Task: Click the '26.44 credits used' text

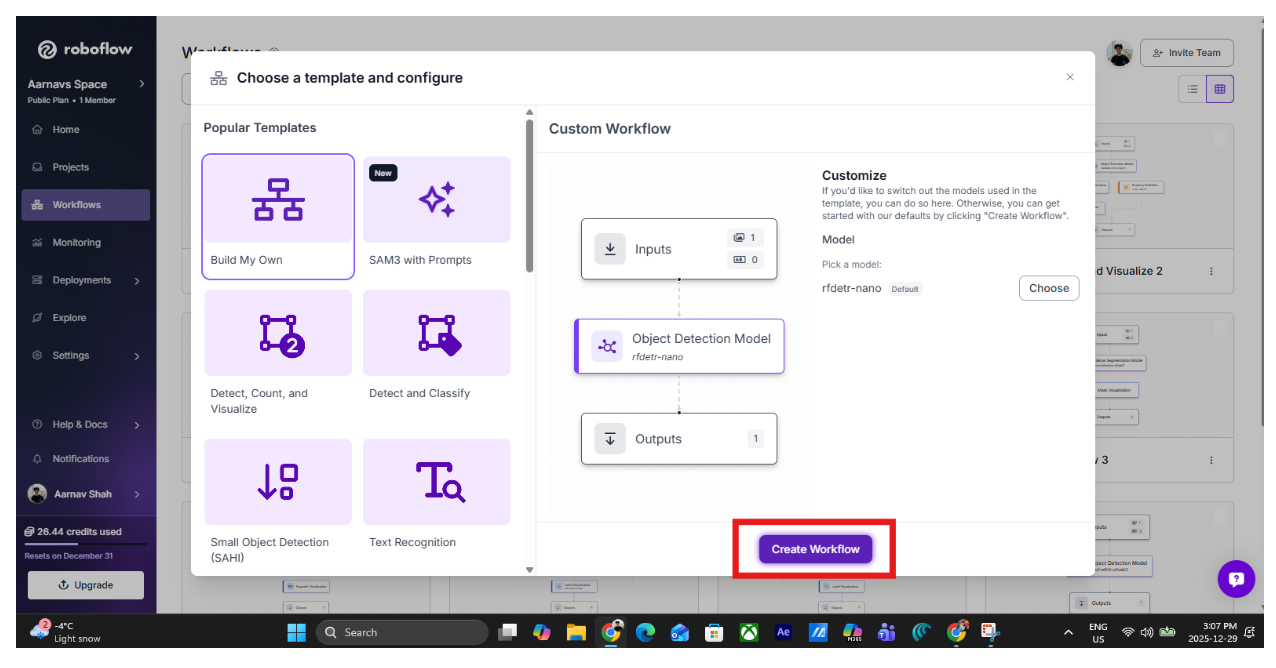Action: [80, 532]
